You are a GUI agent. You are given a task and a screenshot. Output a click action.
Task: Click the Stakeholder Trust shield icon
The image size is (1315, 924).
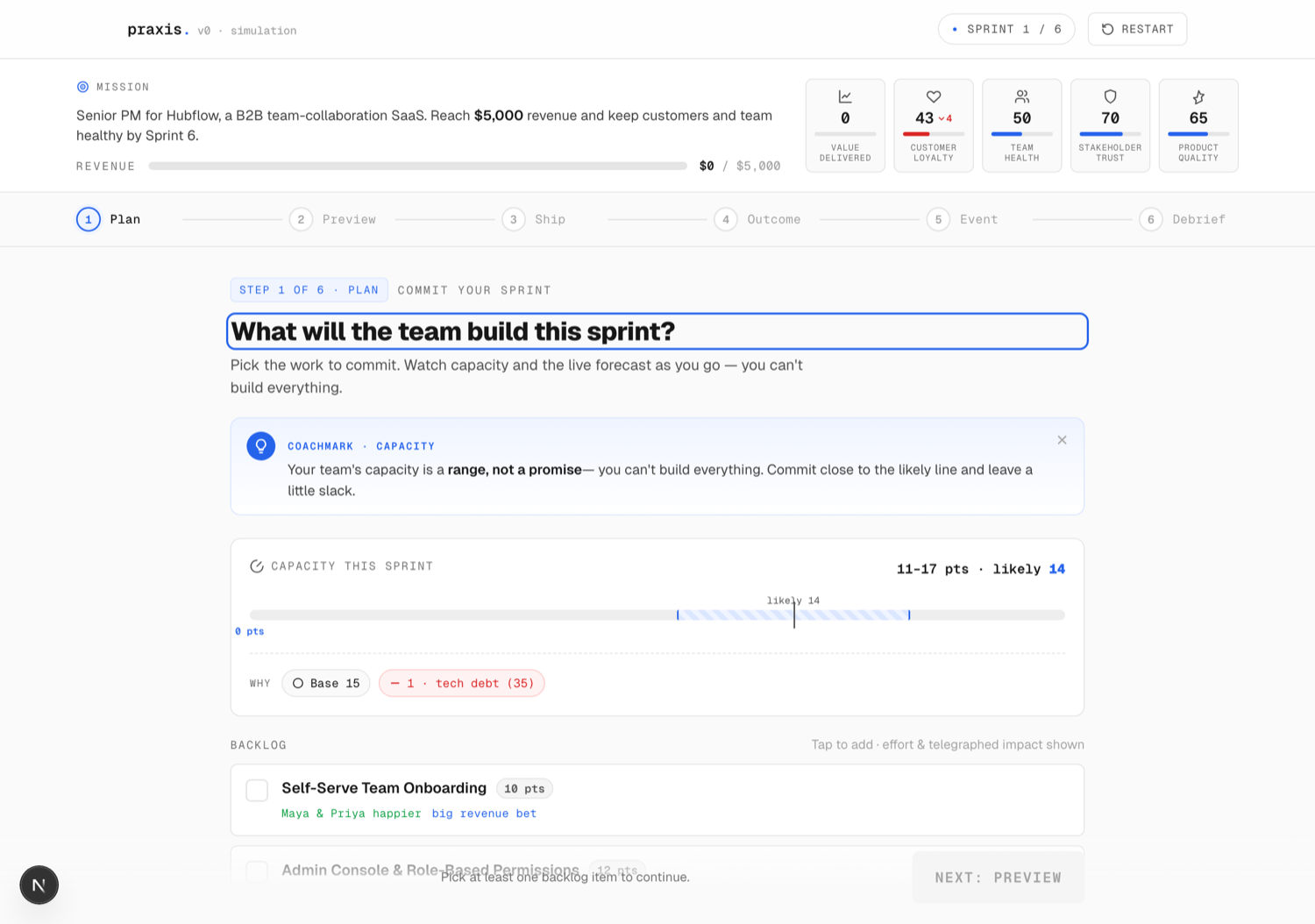1110,96
